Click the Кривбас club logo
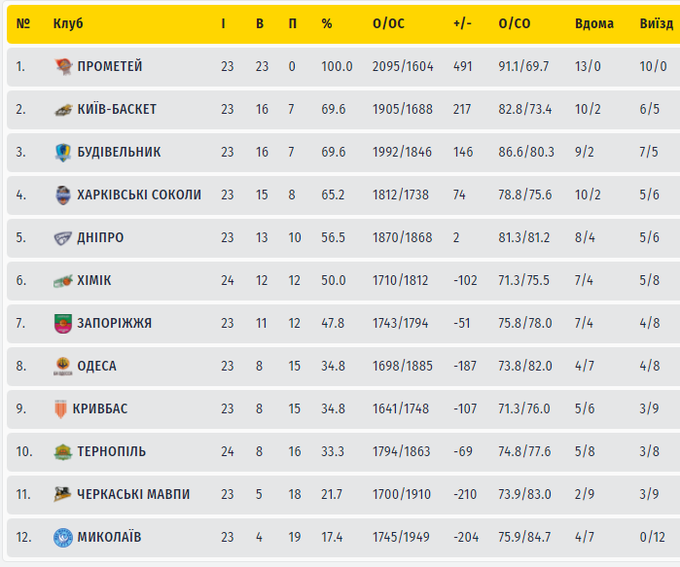Screen dimensions: 680x567 tap(63, 409)
